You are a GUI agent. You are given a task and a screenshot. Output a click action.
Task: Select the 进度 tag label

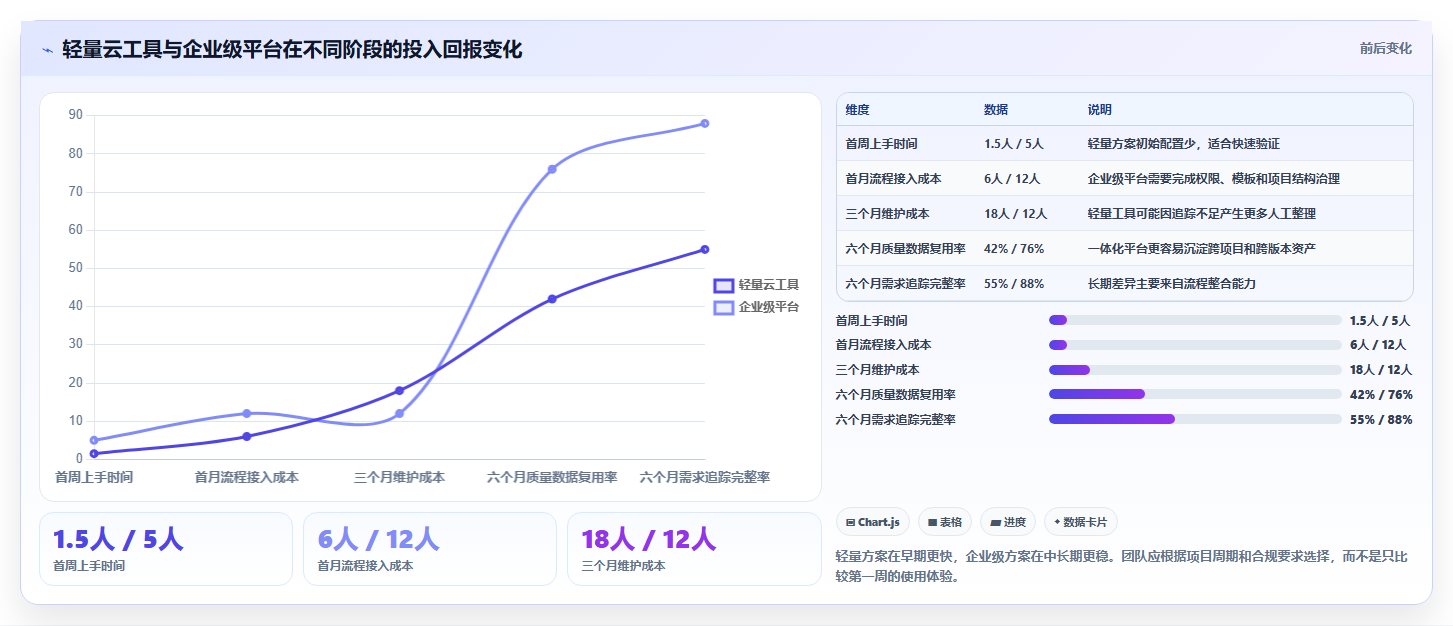pos(1015,522)
